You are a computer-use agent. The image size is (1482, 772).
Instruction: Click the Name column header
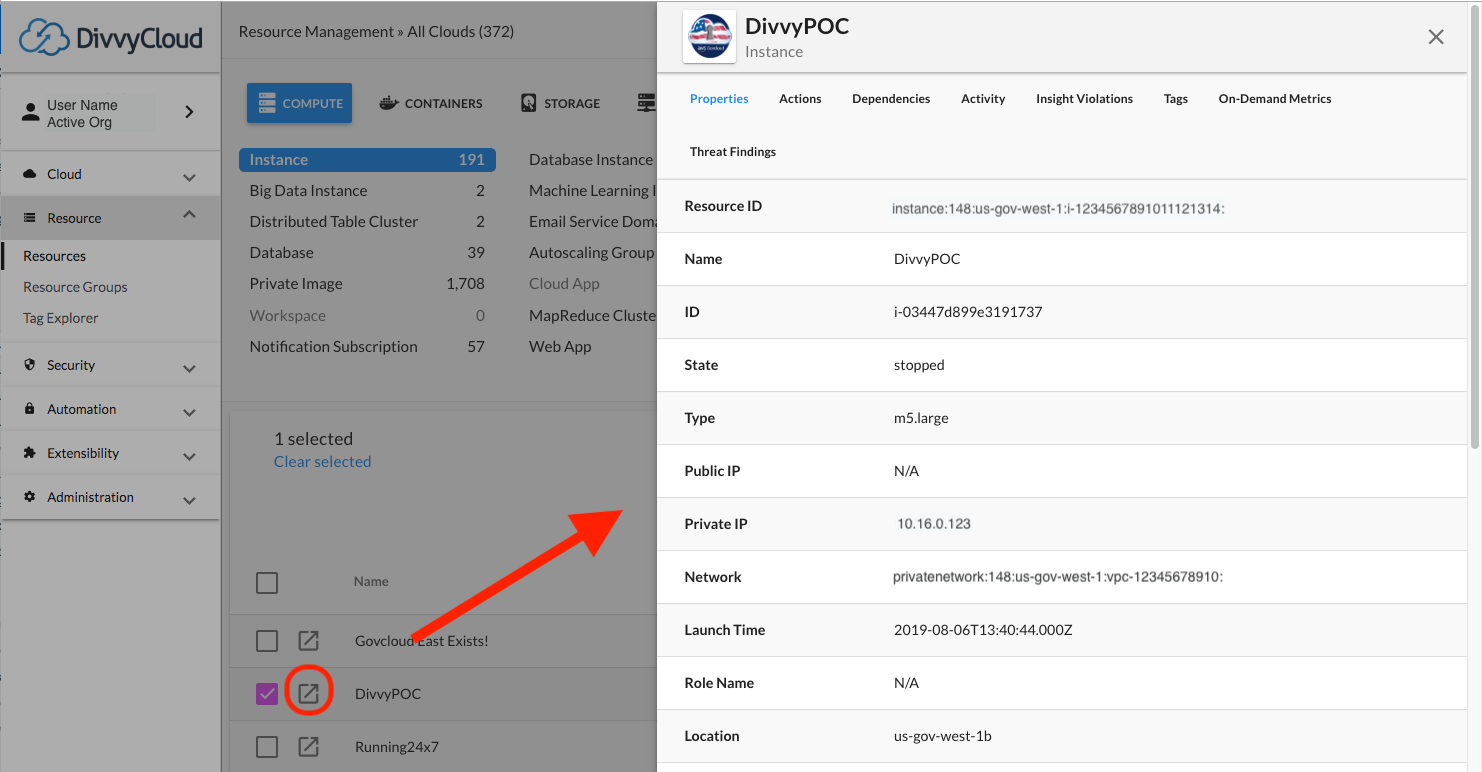coord(371,582)
